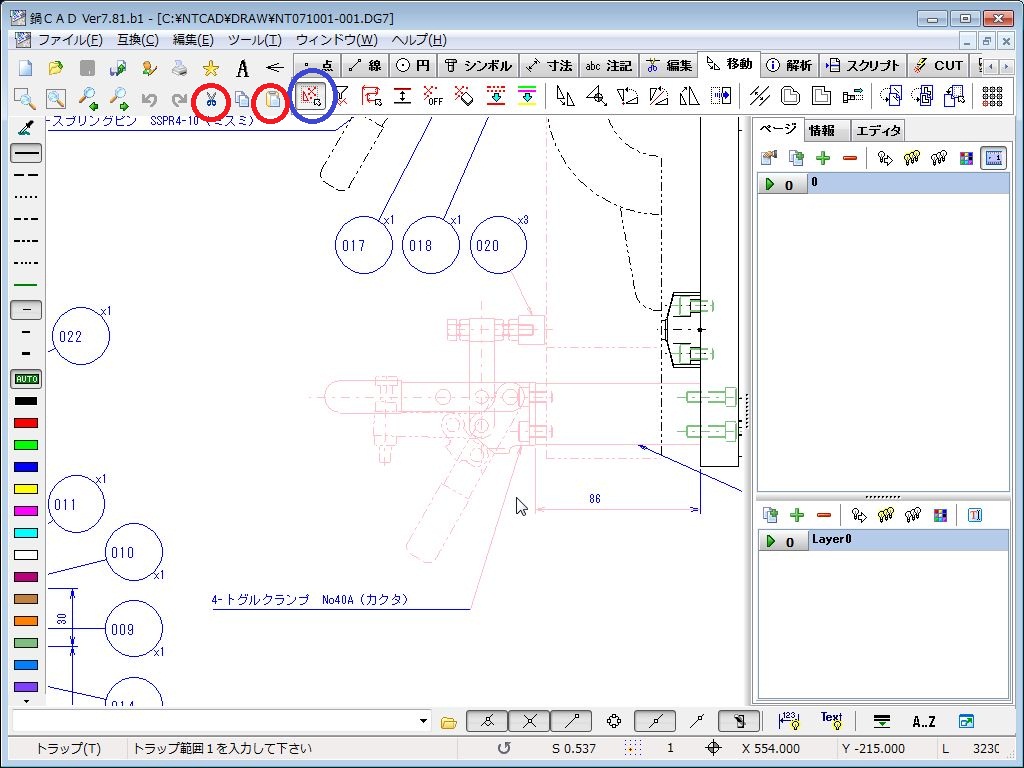
Task: Toggle the midpoint snap button
Action: click(x=655, y=721)
